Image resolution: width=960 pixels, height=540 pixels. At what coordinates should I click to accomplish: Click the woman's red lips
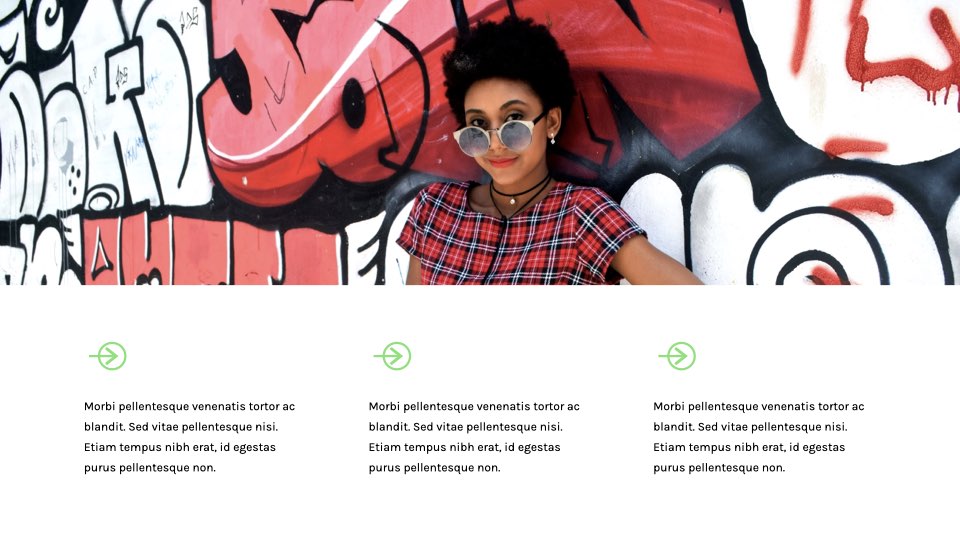(502, 162)
